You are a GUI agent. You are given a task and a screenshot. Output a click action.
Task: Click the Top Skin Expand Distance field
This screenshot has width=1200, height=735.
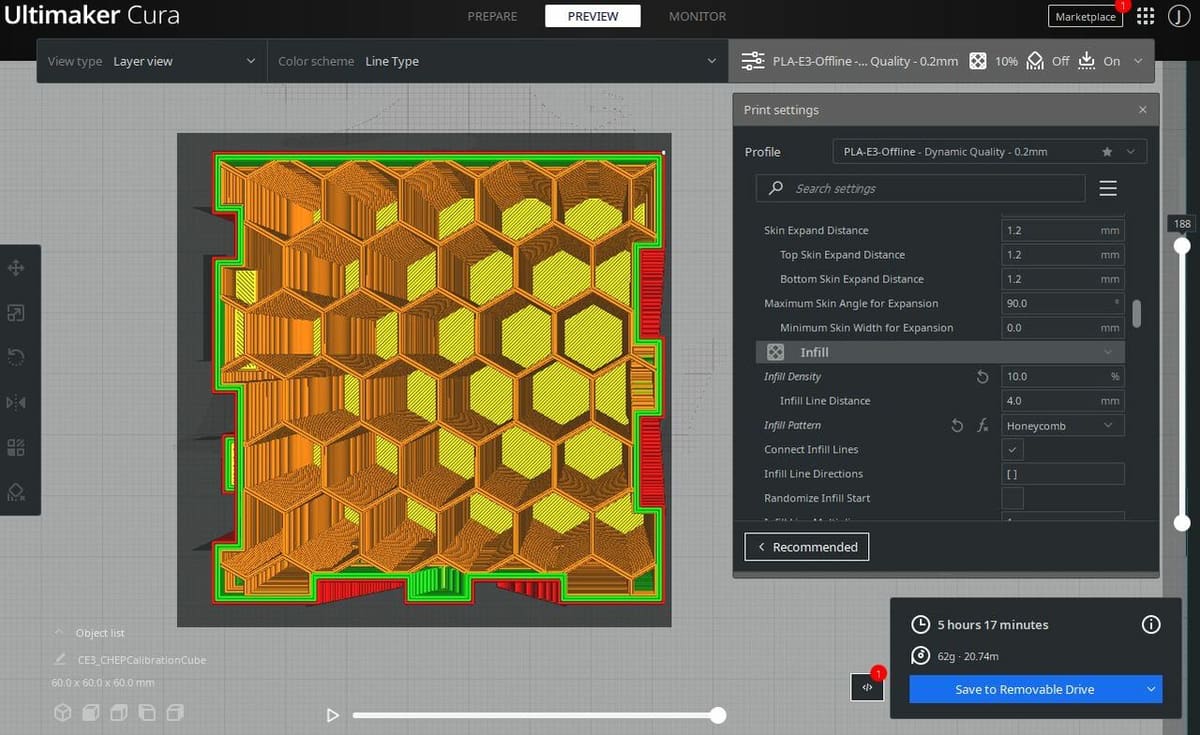click(x=1063, y=255)
